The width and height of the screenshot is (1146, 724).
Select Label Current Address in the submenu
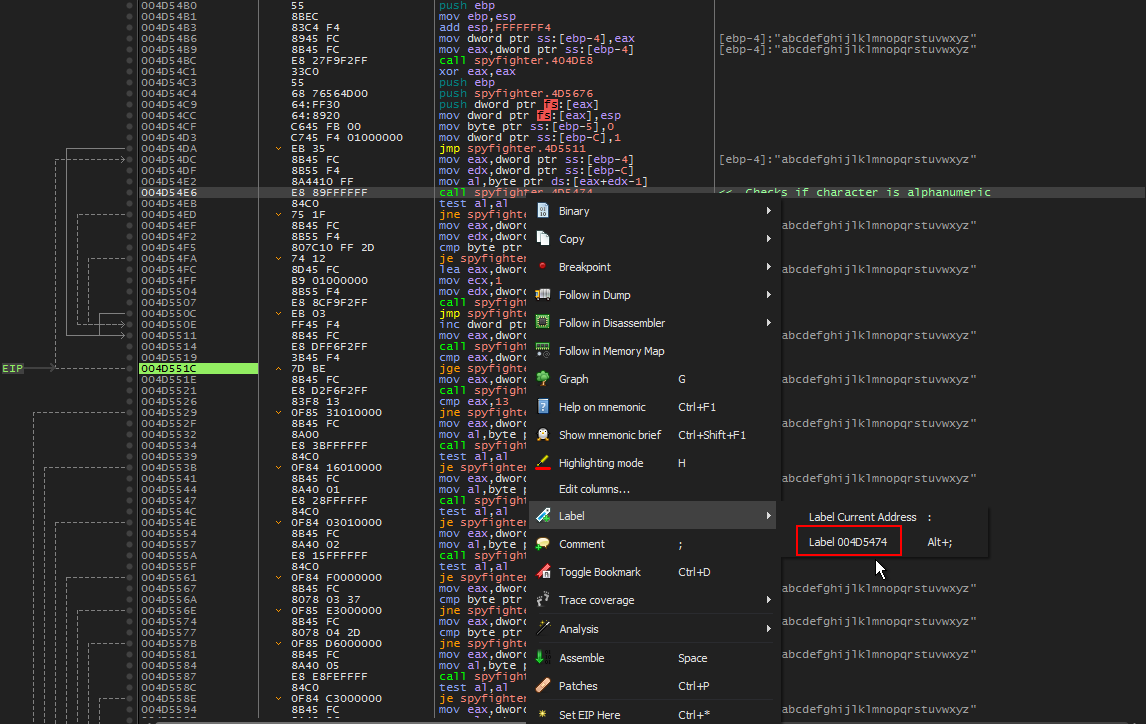[862, 517]
